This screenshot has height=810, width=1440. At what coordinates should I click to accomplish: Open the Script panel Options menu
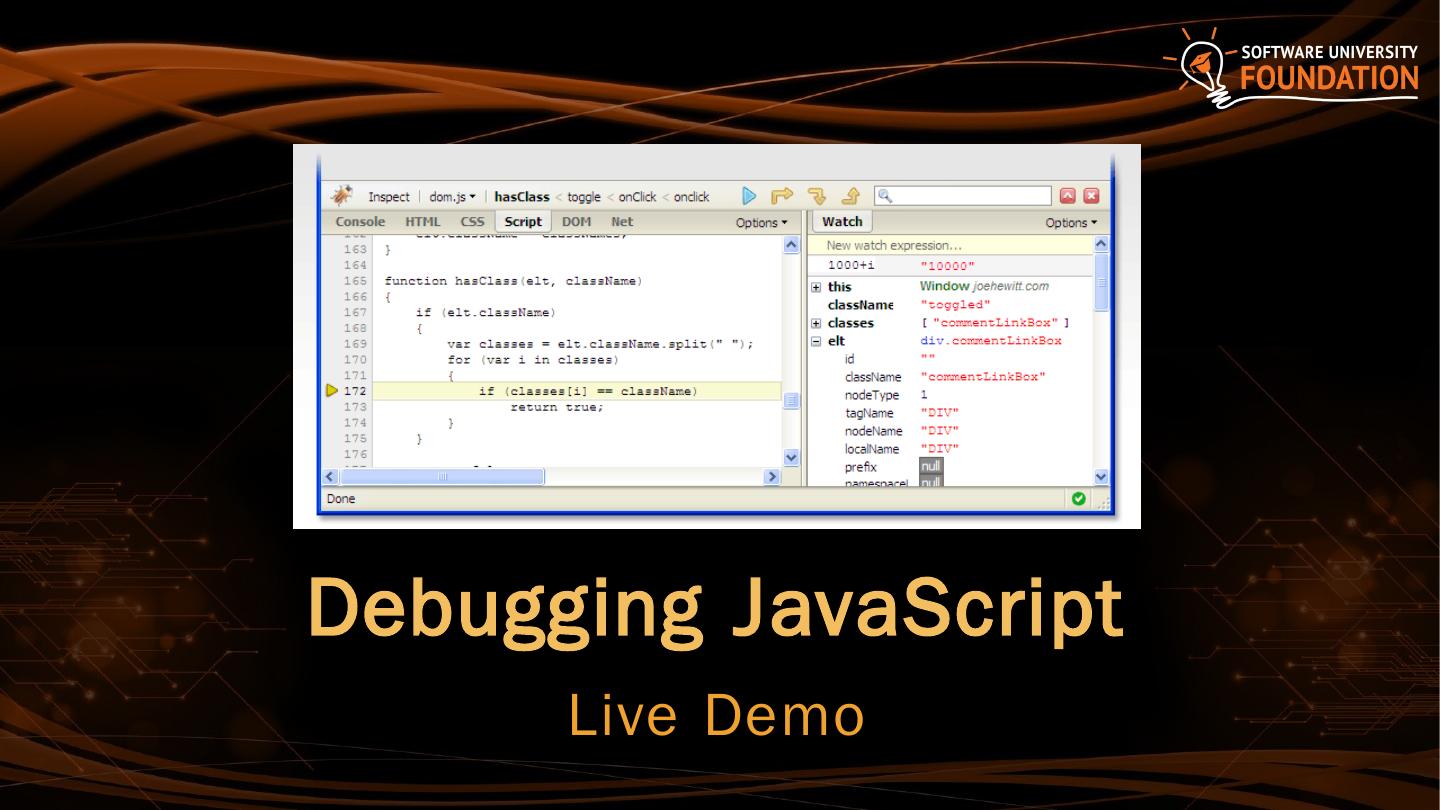[762, 223]
